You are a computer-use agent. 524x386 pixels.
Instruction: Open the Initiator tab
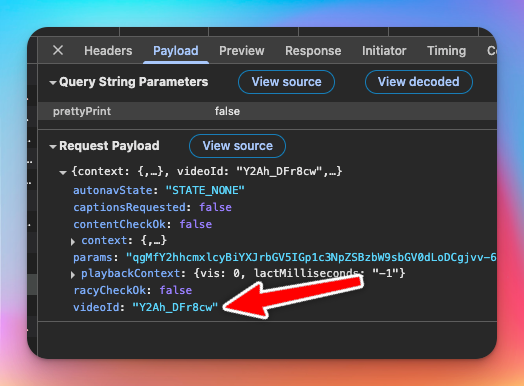point(384,51)
